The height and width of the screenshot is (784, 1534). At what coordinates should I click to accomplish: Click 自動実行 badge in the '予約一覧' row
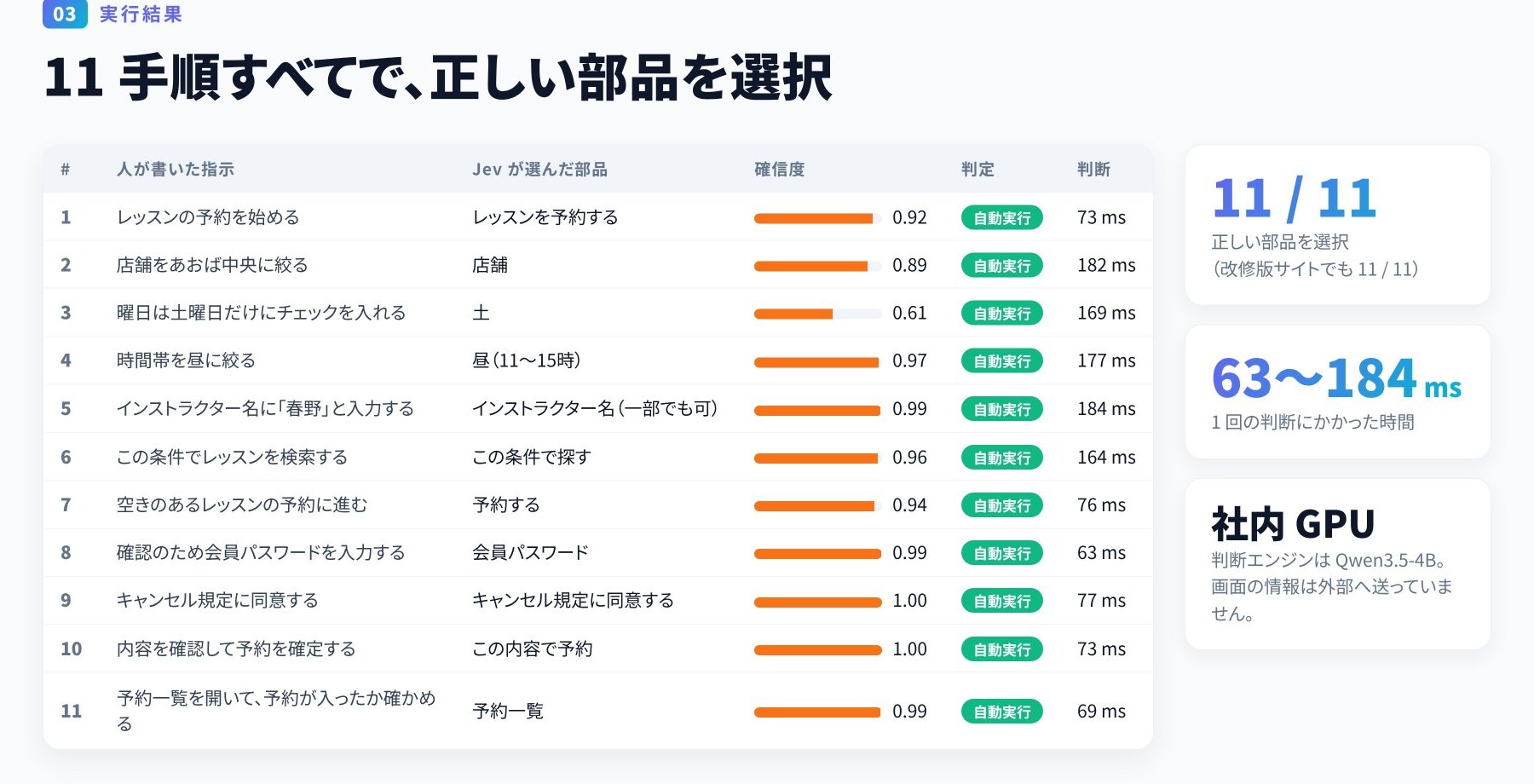click(x=1002, y=712)
